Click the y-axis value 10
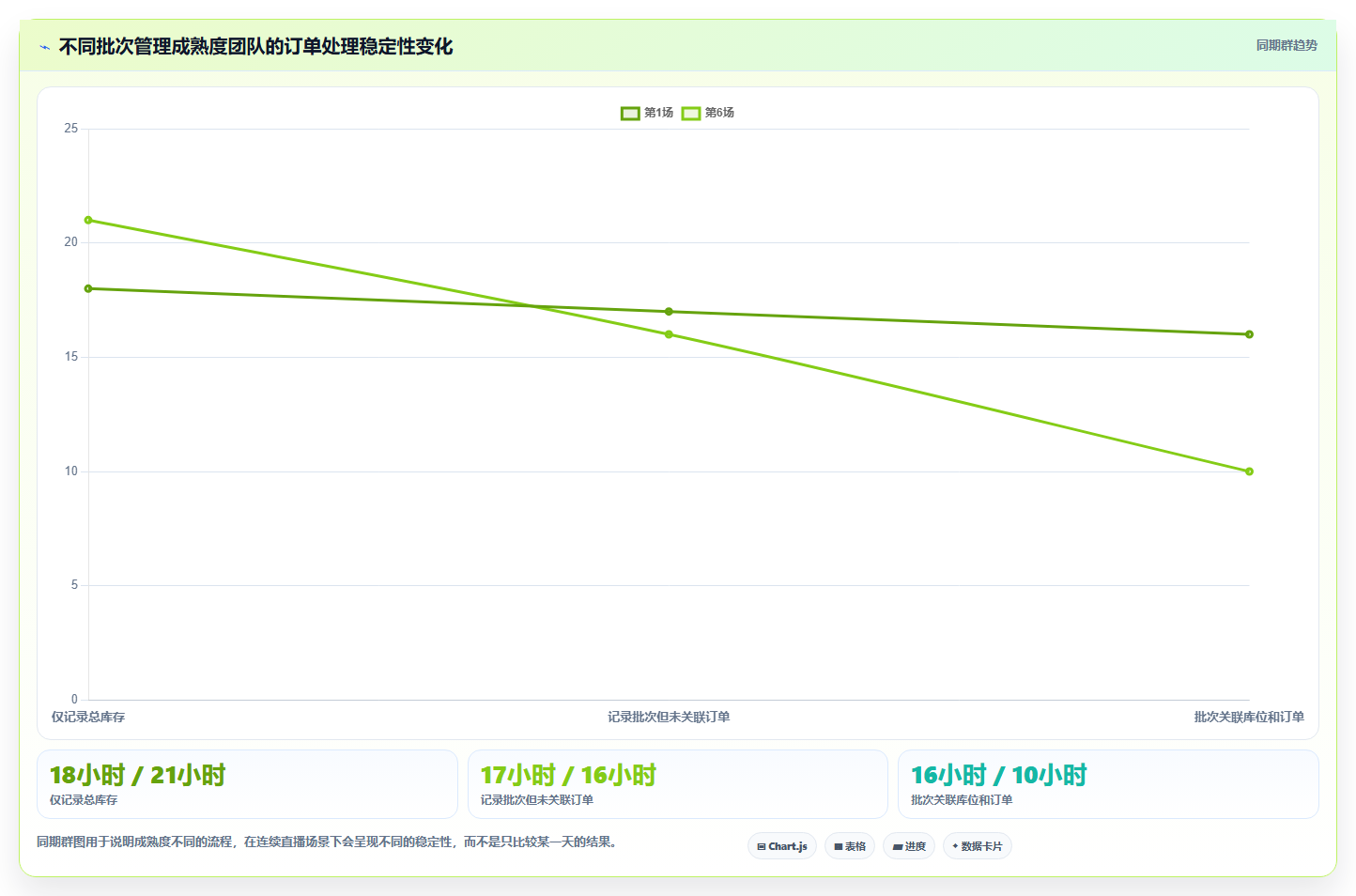This screenshot has width=1356, height=896. click(71, 471)
